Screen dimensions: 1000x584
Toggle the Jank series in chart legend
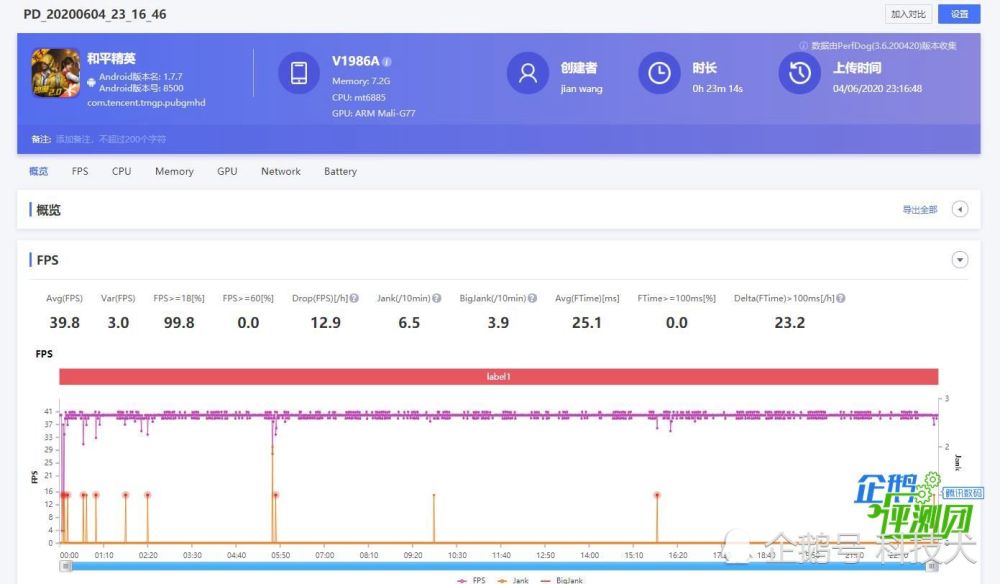click(x=513, y=580)
